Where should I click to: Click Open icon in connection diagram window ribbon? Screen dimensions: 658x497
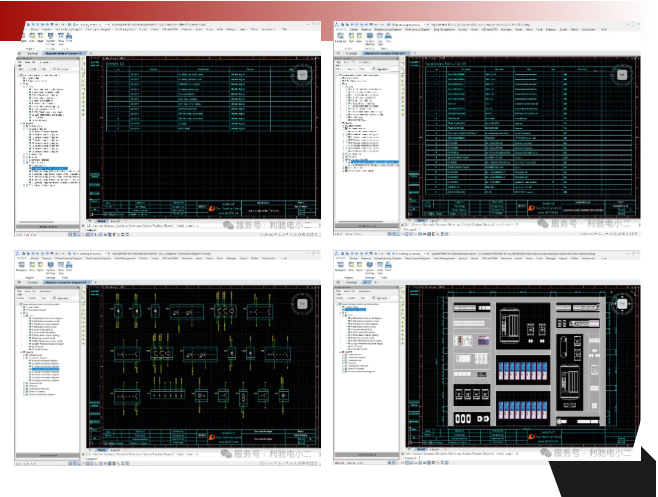pos(40,267)
